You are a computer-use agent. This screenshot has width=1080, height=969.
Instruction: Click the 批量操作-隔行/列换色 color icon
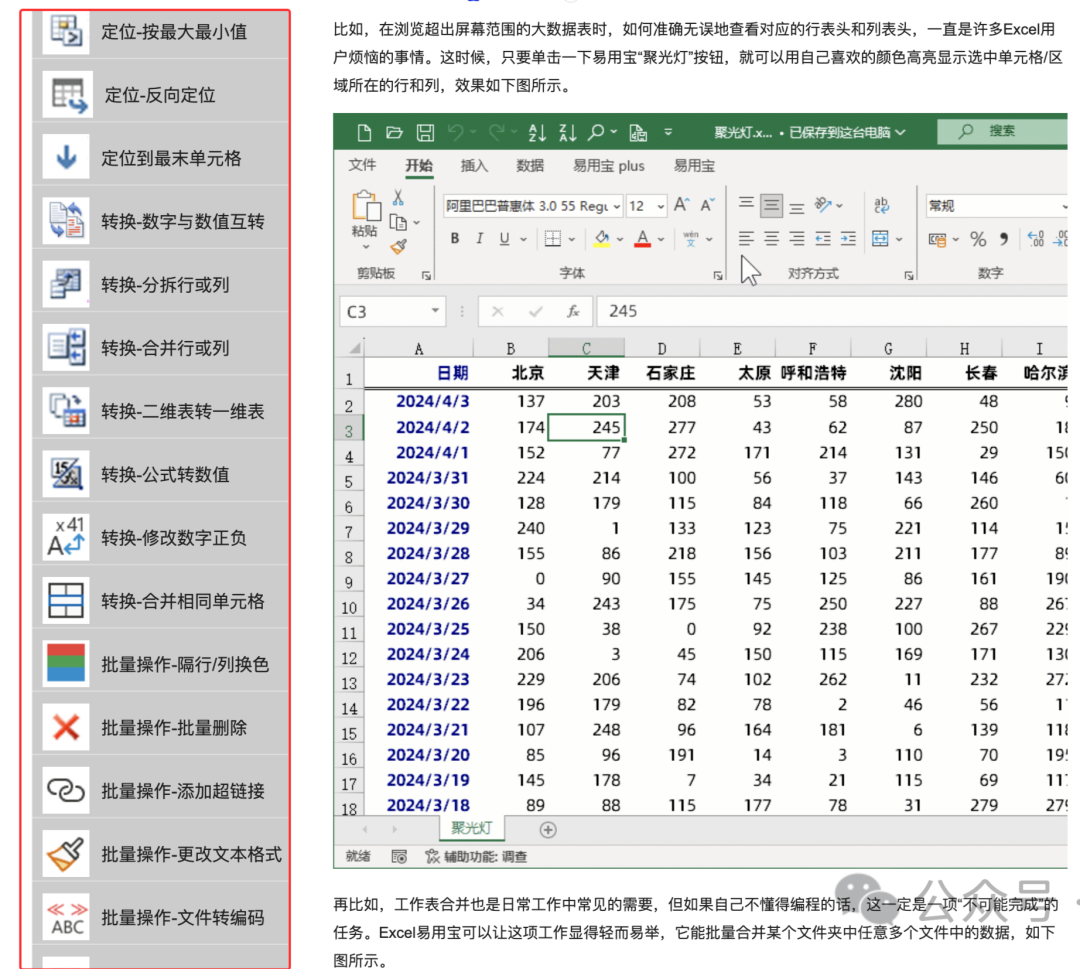pyautogui.click(x=66, y=664)
